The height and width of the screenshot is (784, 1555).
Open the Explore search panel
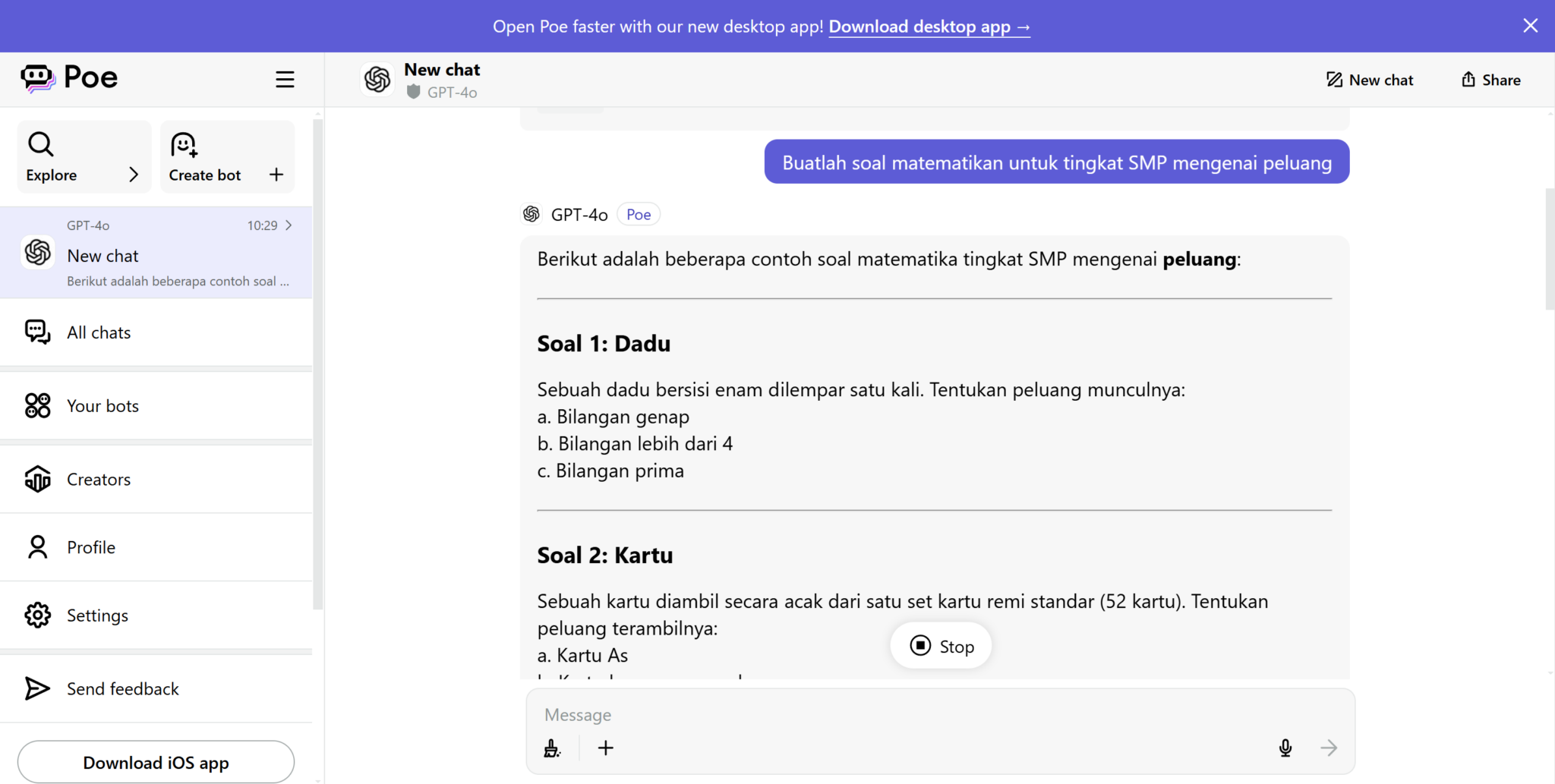[x=41, y=144]
